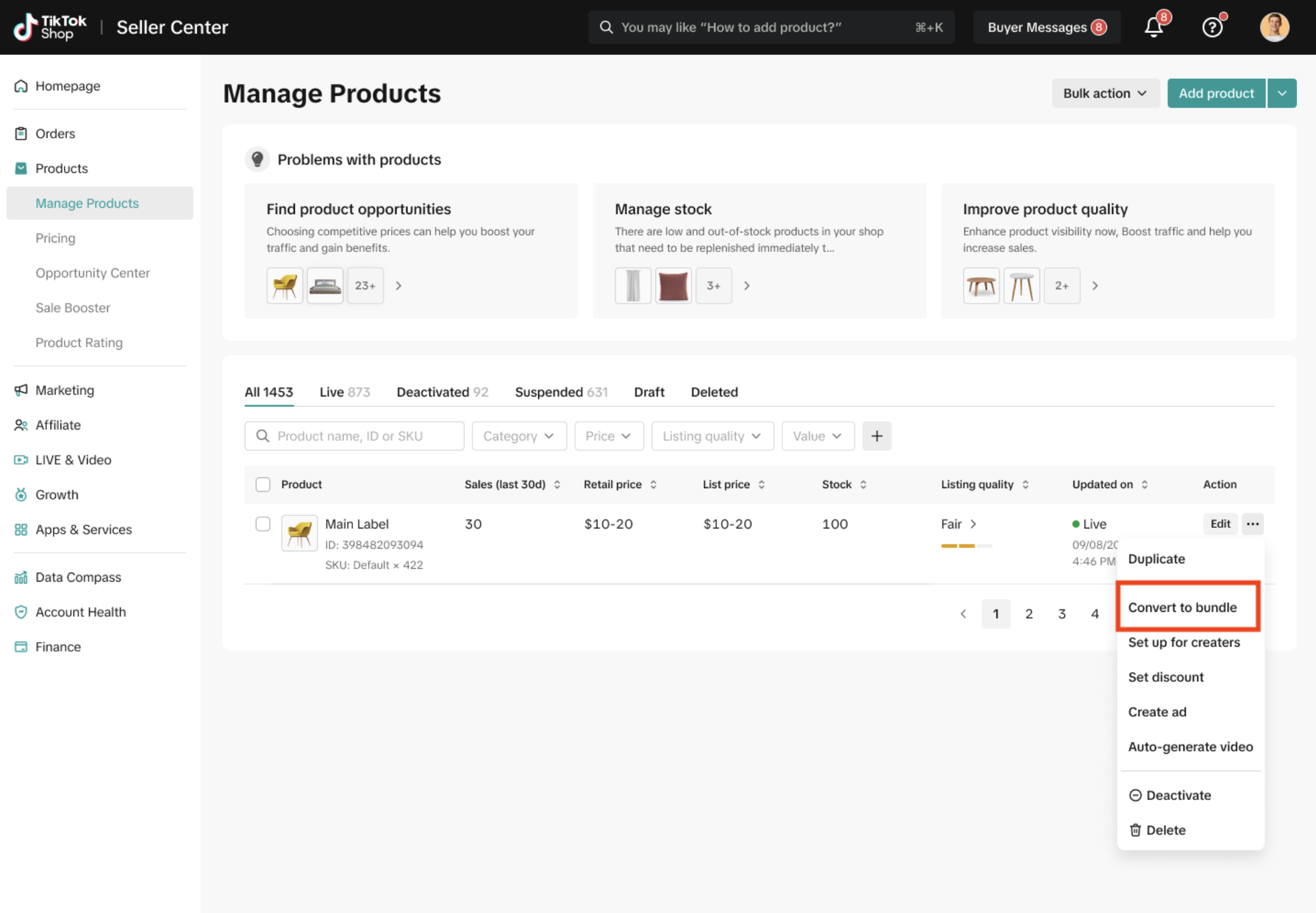The image size is (1316, 913).
Task: Open the three-dots more actions button
Action: pyautogui.click(x=1253, y=523)
